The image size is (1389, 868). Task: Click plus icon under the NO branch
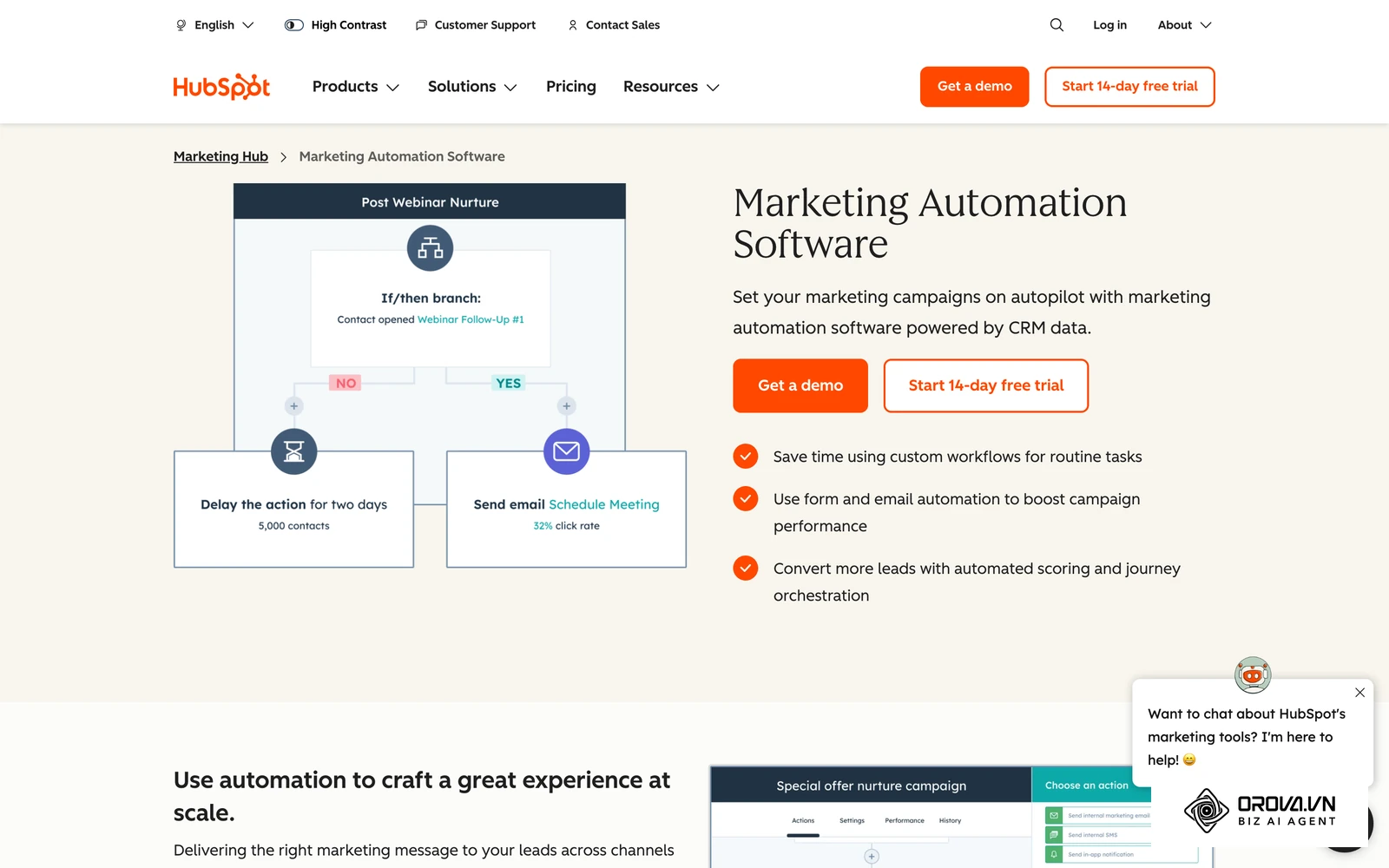(294, 406)
